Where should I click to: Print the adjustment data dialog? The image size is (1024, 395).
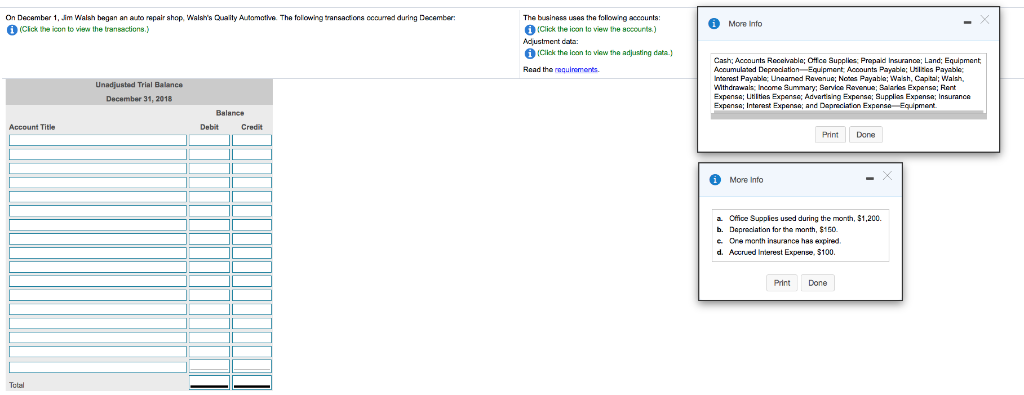coord(782,283)
